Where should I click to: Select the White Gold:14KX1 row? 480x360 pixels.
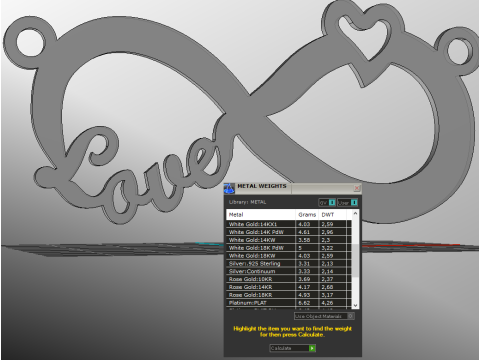coord(289,224)
